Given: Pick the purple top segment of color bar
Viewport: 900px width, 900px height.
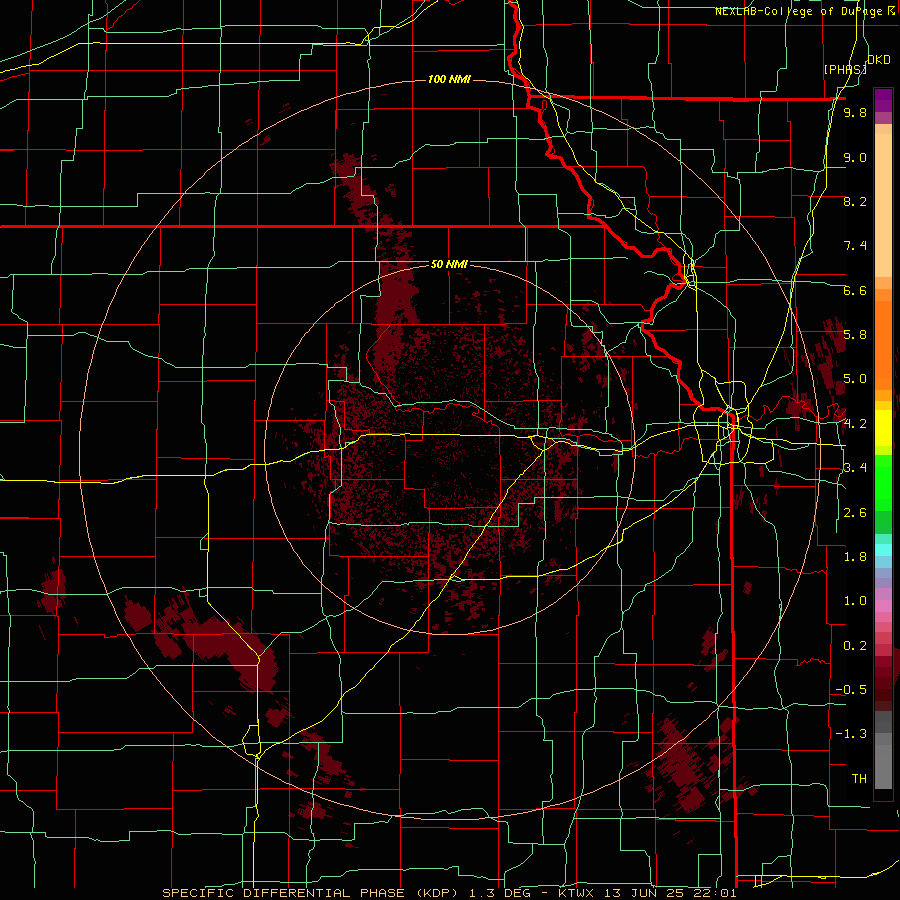Looking at the screenshot, I should (883, 100).
